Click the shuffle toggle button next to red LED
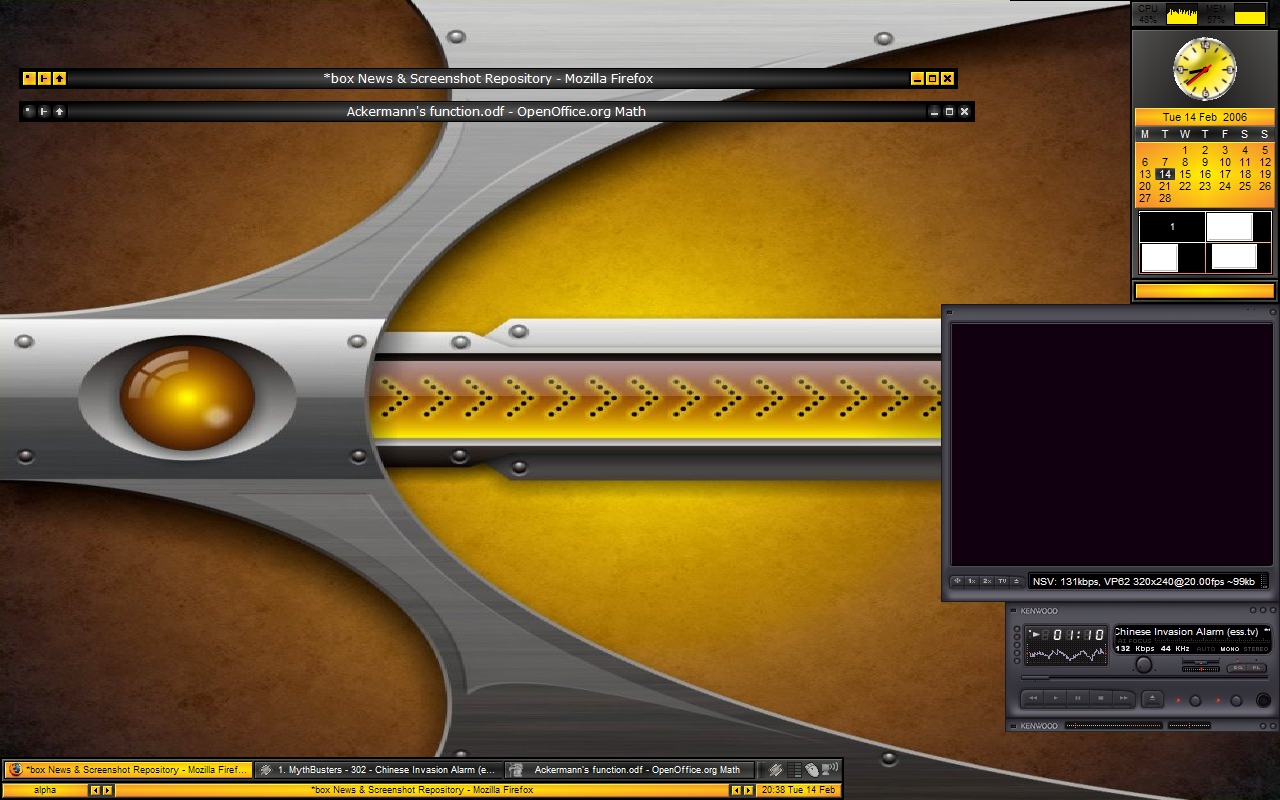 point(1195,700)
